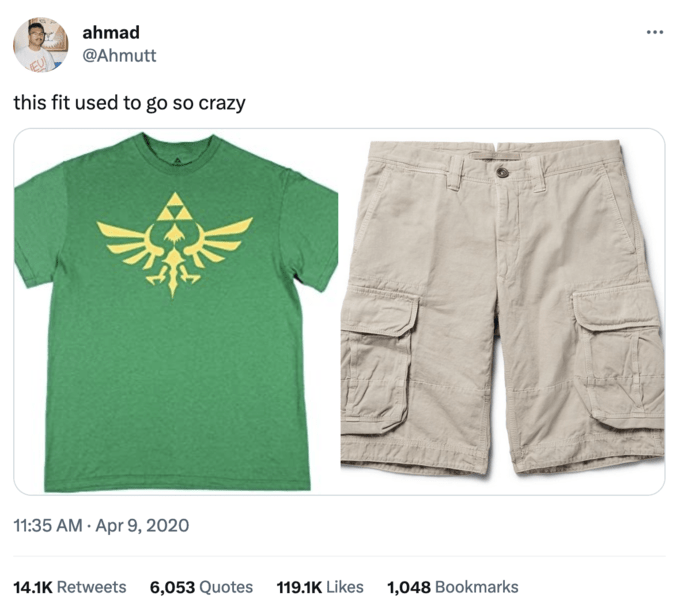Click the 1,048 Bookmarks count
Screen dimensions: 680x615
[452, 587]
